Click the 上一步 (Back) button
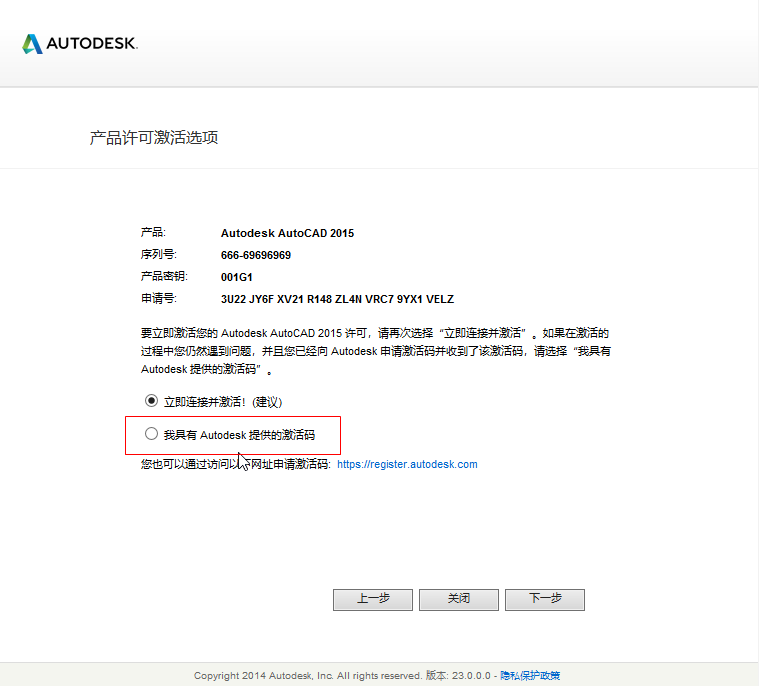Viewport: 759px width, 686px height. [x=373, y=600]
